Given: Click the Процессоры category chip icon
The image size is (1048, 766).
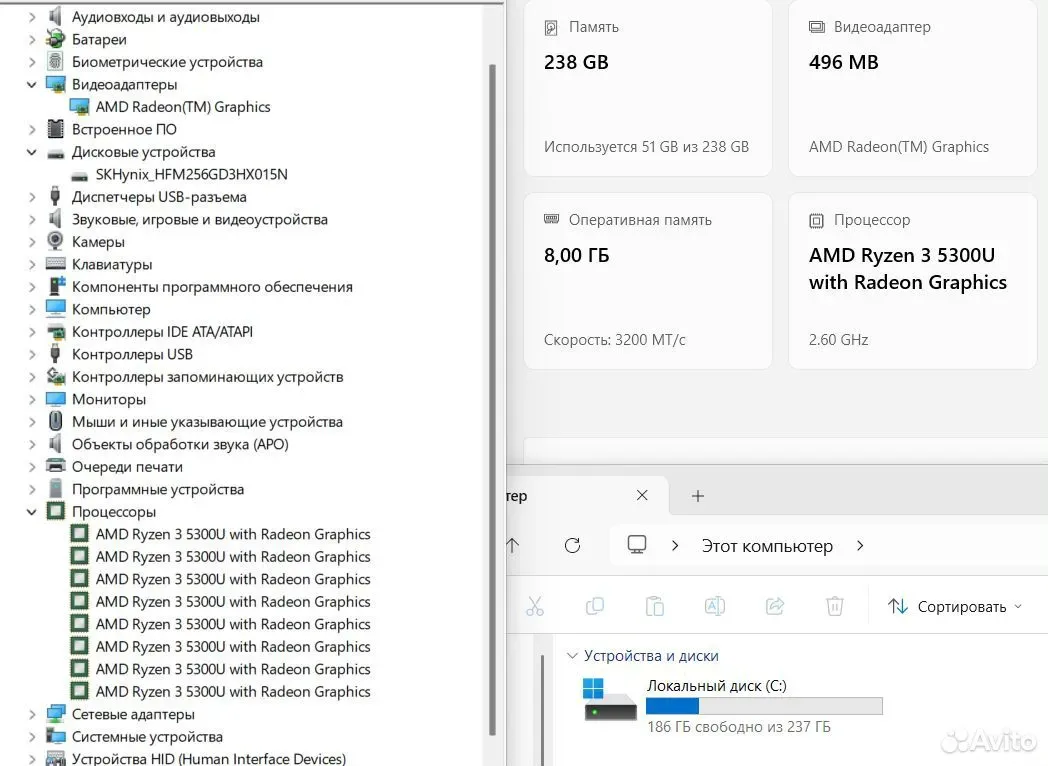Looking at the screenshot, I should click(x=55, y=511).
